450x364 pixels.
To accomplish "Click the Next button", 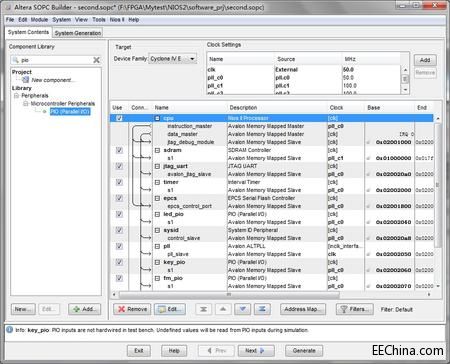I will point(256,351).
